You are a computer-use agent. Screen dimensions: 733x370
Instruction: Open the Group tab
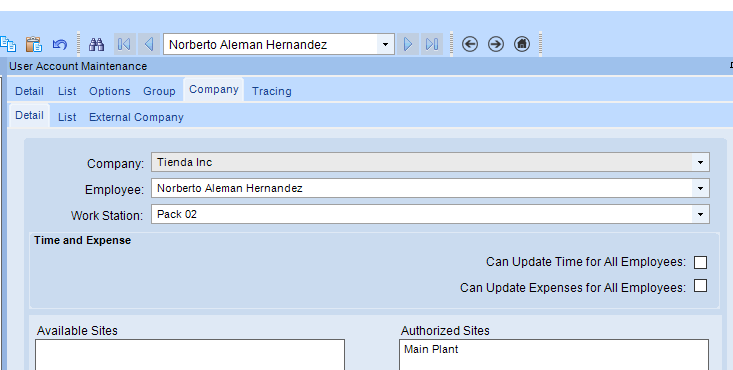click(159, 91)
